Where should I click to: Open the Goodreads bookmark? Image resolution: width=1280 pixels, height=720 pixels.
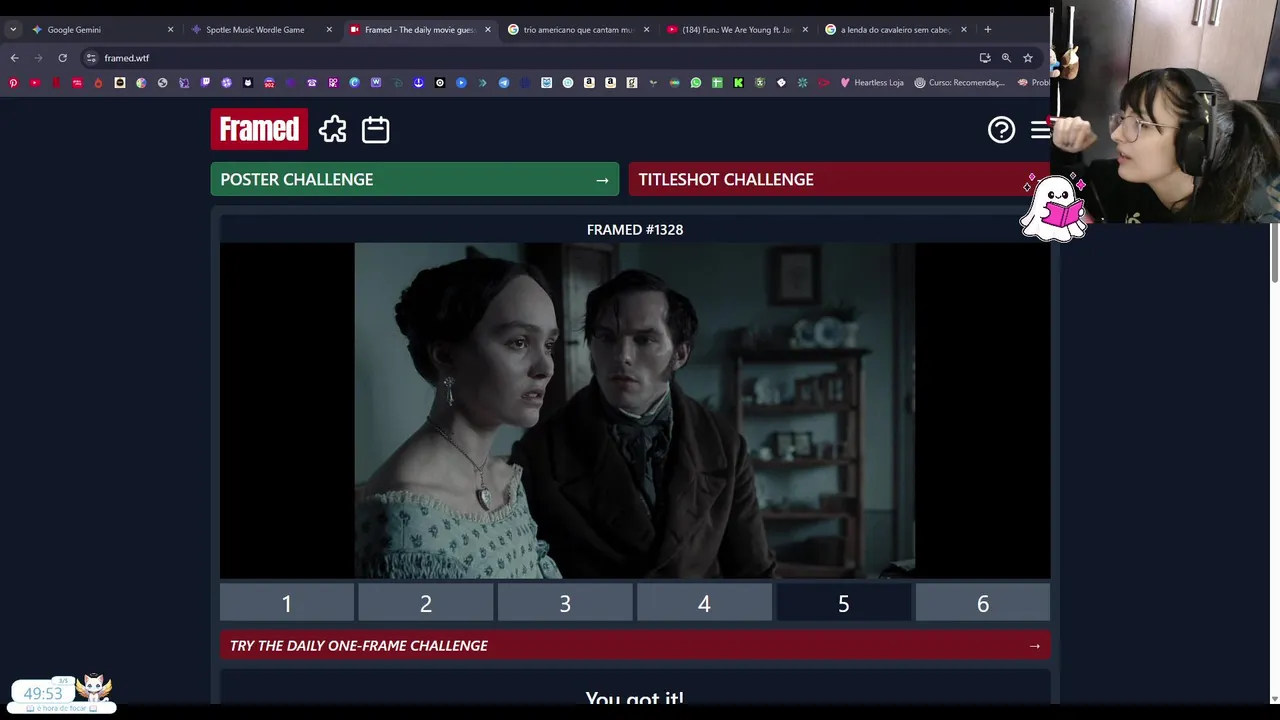(632, 83)
